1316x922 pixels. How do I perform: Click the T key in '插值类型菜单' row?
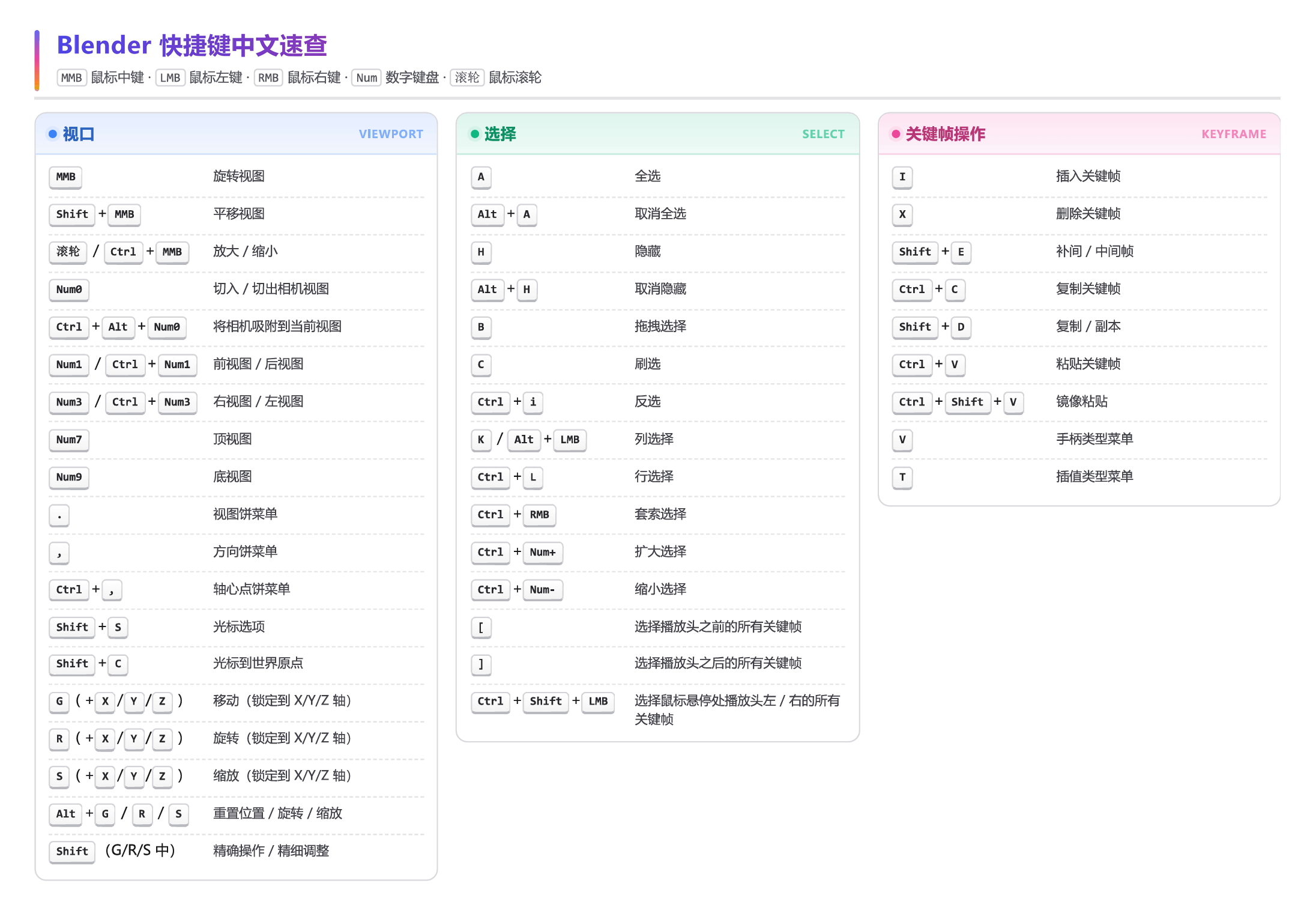click(902, 478)
